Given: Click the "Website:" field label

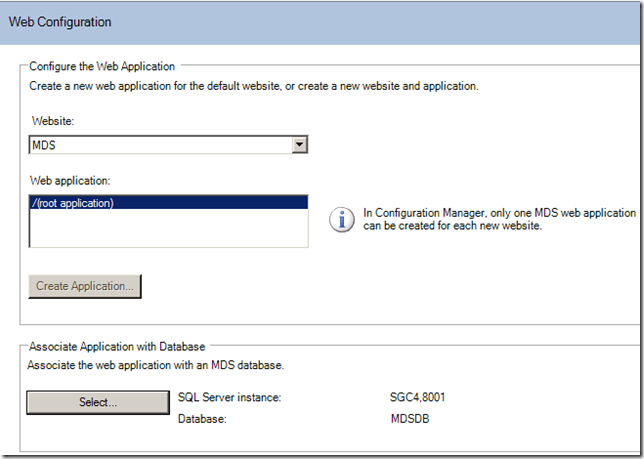Looking at the screenshot, I should point(53,120).
